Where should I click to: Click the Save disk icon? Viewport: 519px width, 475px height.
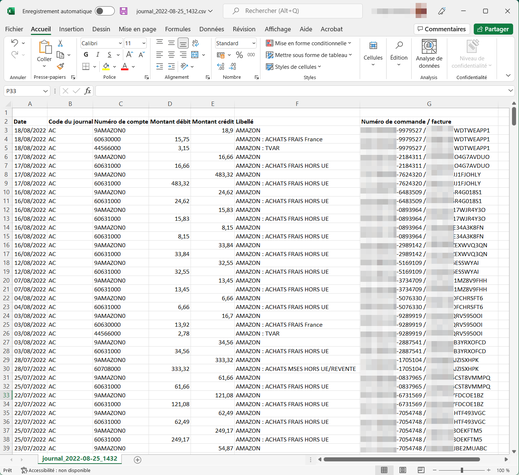coord(124,11)
